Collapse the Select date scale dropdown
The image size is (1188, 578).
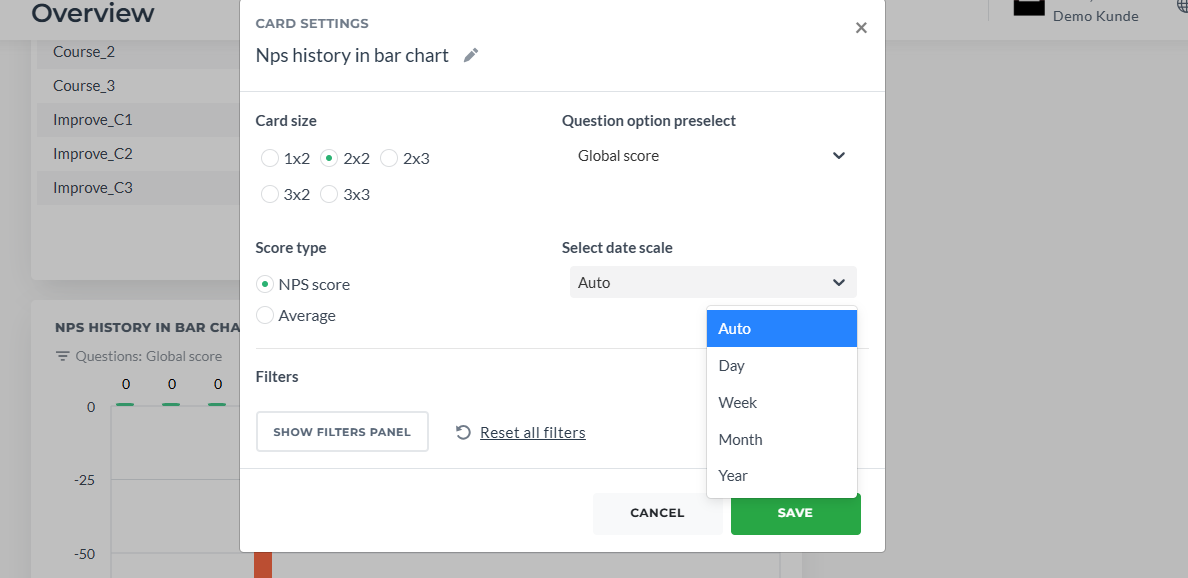point(713,283)
